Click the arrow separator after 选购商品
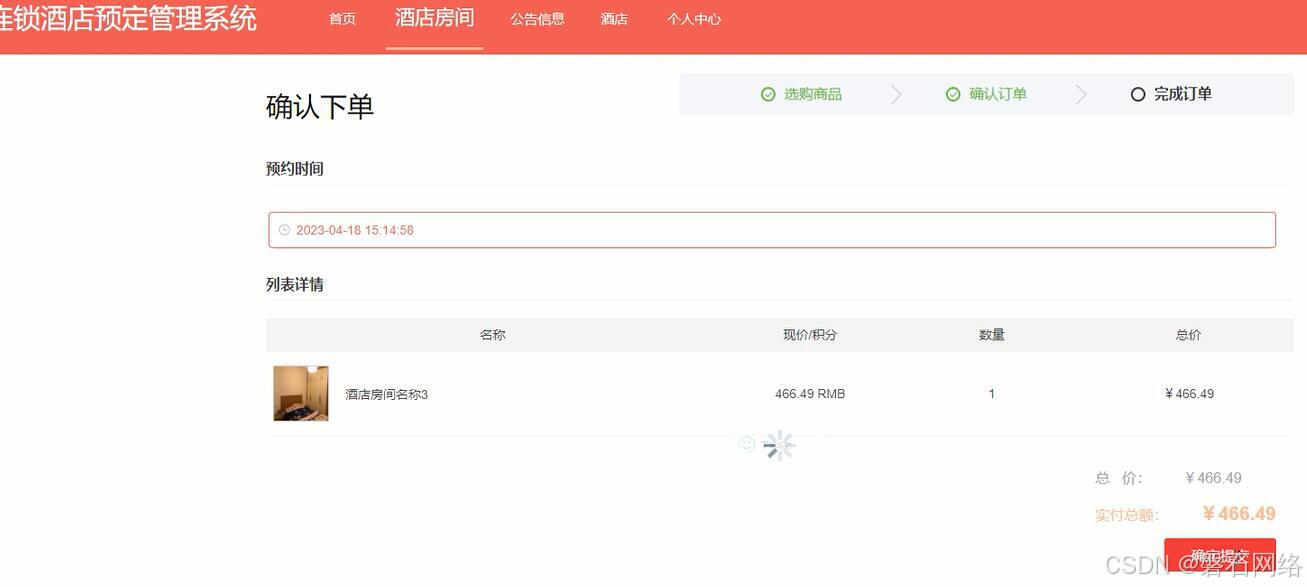Viewport: 1307px width, 587px height. (x=896, y=92)
